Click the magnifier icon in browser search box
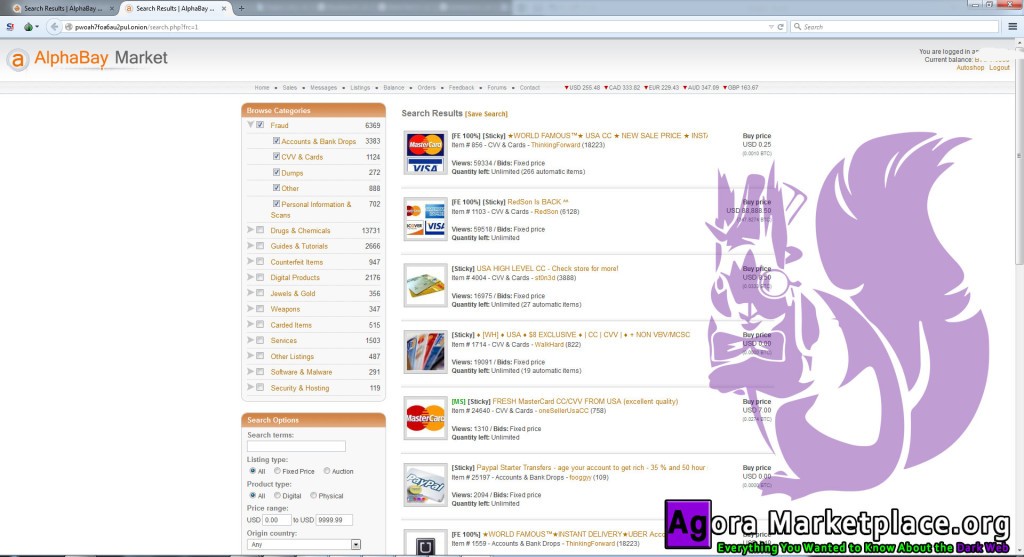 pos(797,27)
